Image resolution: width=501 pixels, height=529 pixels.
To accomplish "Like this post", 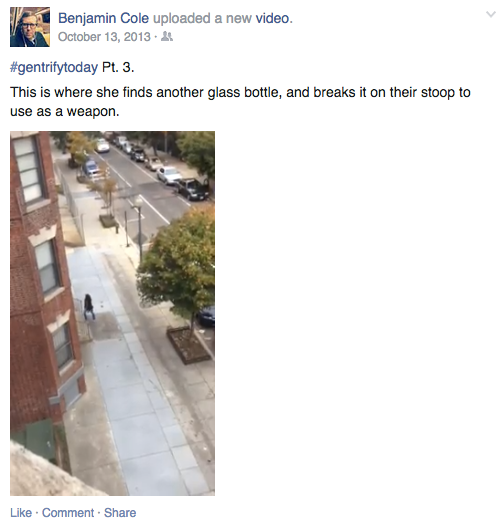I will (21, 513).
